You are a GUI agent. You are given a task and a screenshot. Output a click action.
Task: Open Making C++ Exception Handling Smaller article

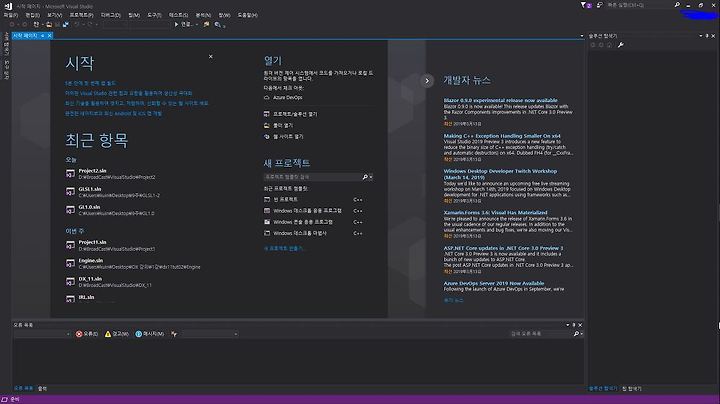(501, 136)
